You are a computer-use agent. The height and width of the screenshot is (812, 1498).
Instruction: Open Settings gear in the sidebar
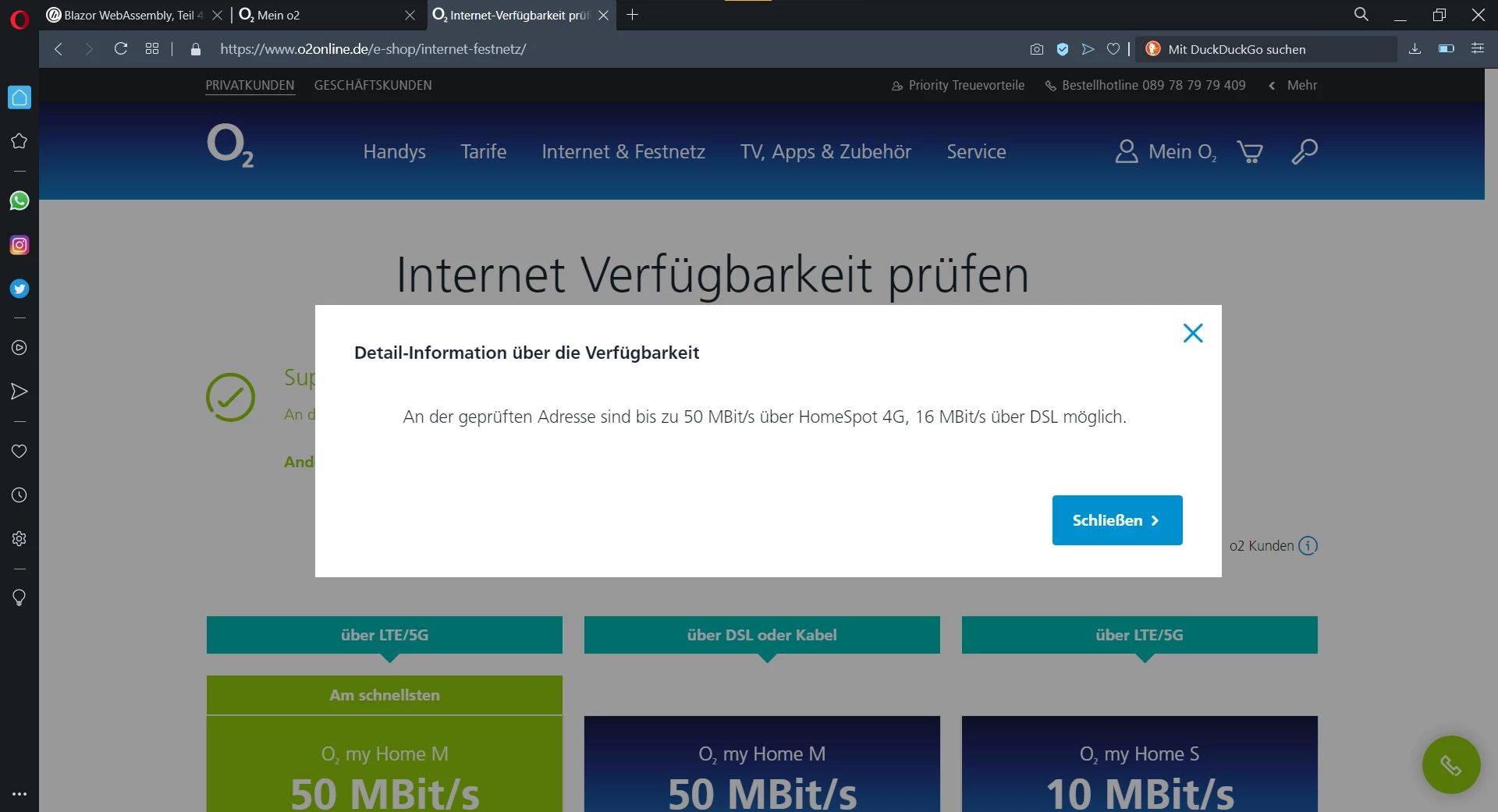click(20, 539)
